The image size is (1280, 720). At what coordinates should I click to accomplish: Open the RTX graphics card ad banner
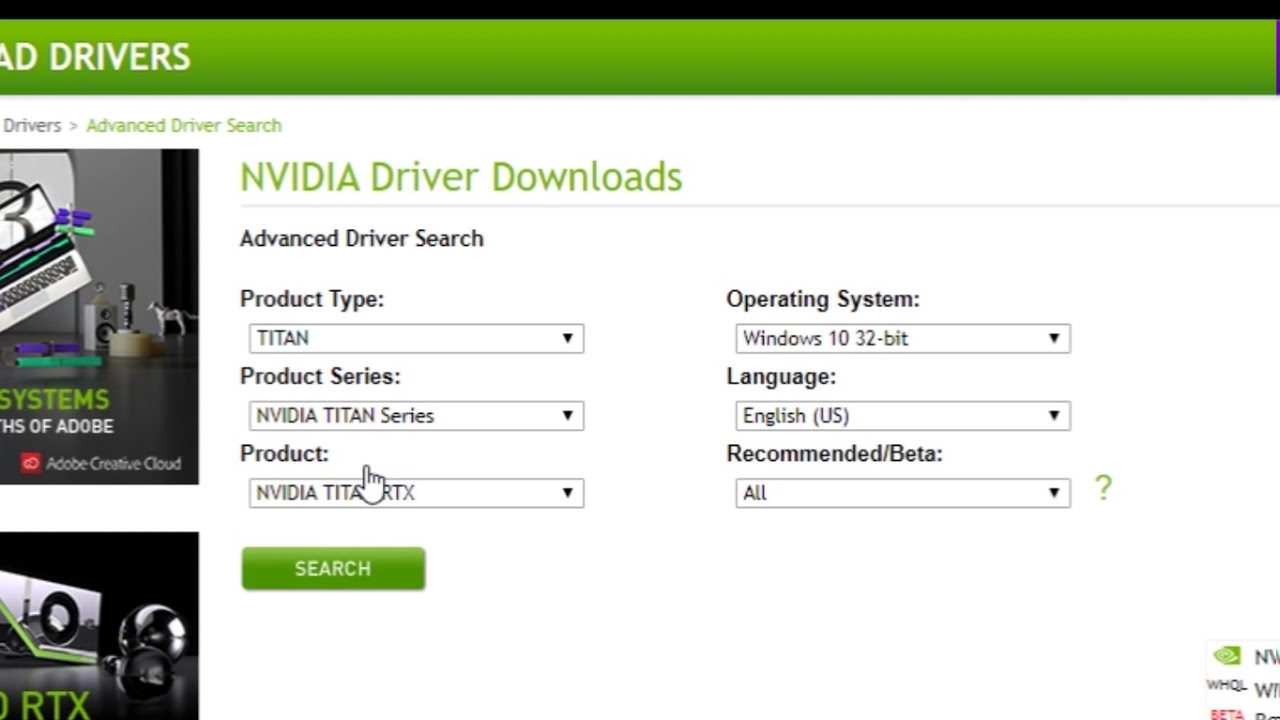pyautogui.click(x=99, y=626)
